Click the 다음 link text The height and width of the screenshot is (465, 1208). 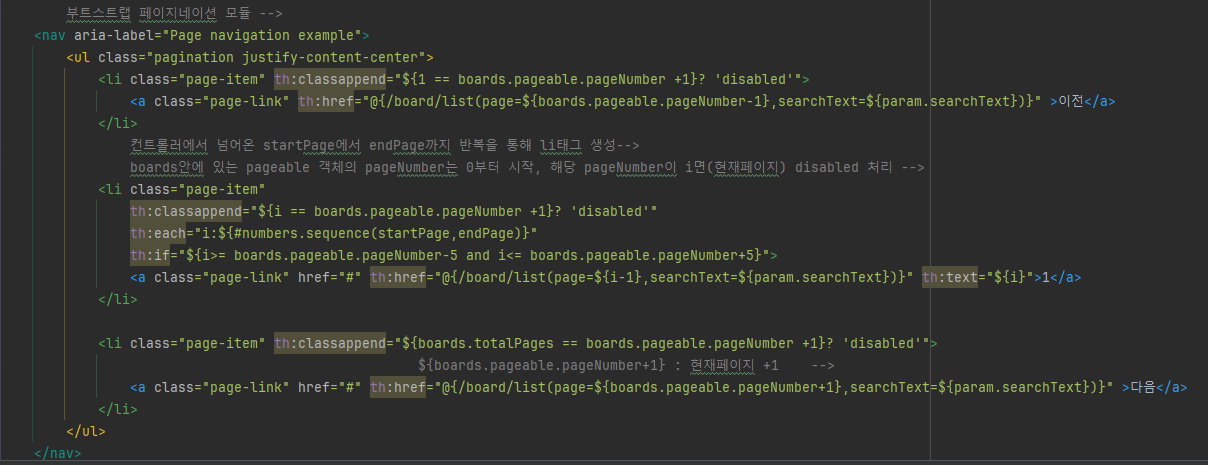pyautogui.click(x=1141, y=387)
